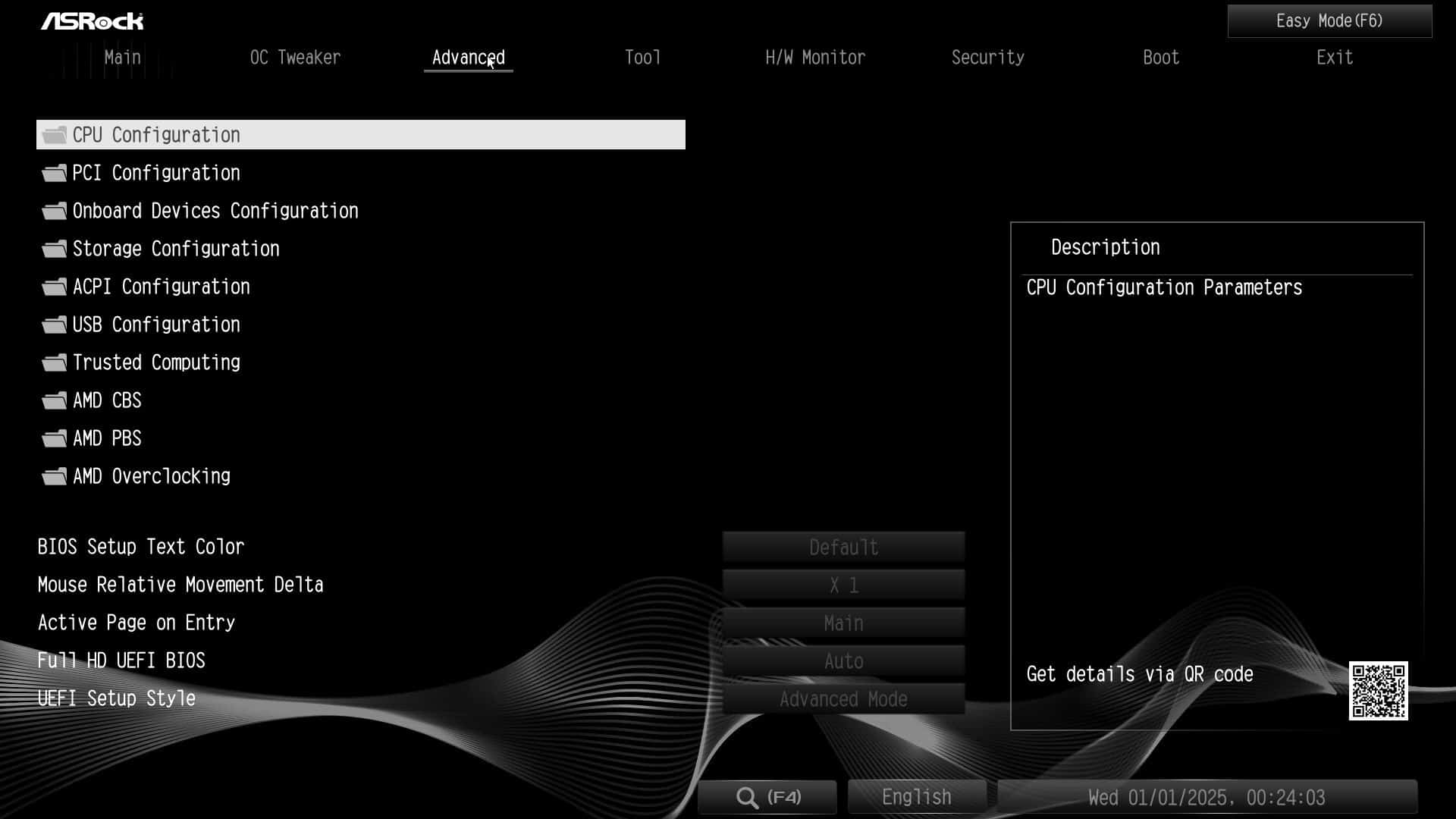The image size is (1456, 819).
Task: Open AMD CBS entry text
Action: click(107, 400)
